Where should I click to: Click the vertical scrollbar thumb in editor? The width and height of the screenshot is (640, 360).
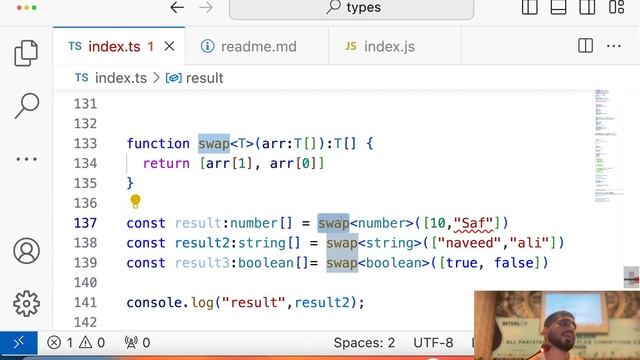631,278
